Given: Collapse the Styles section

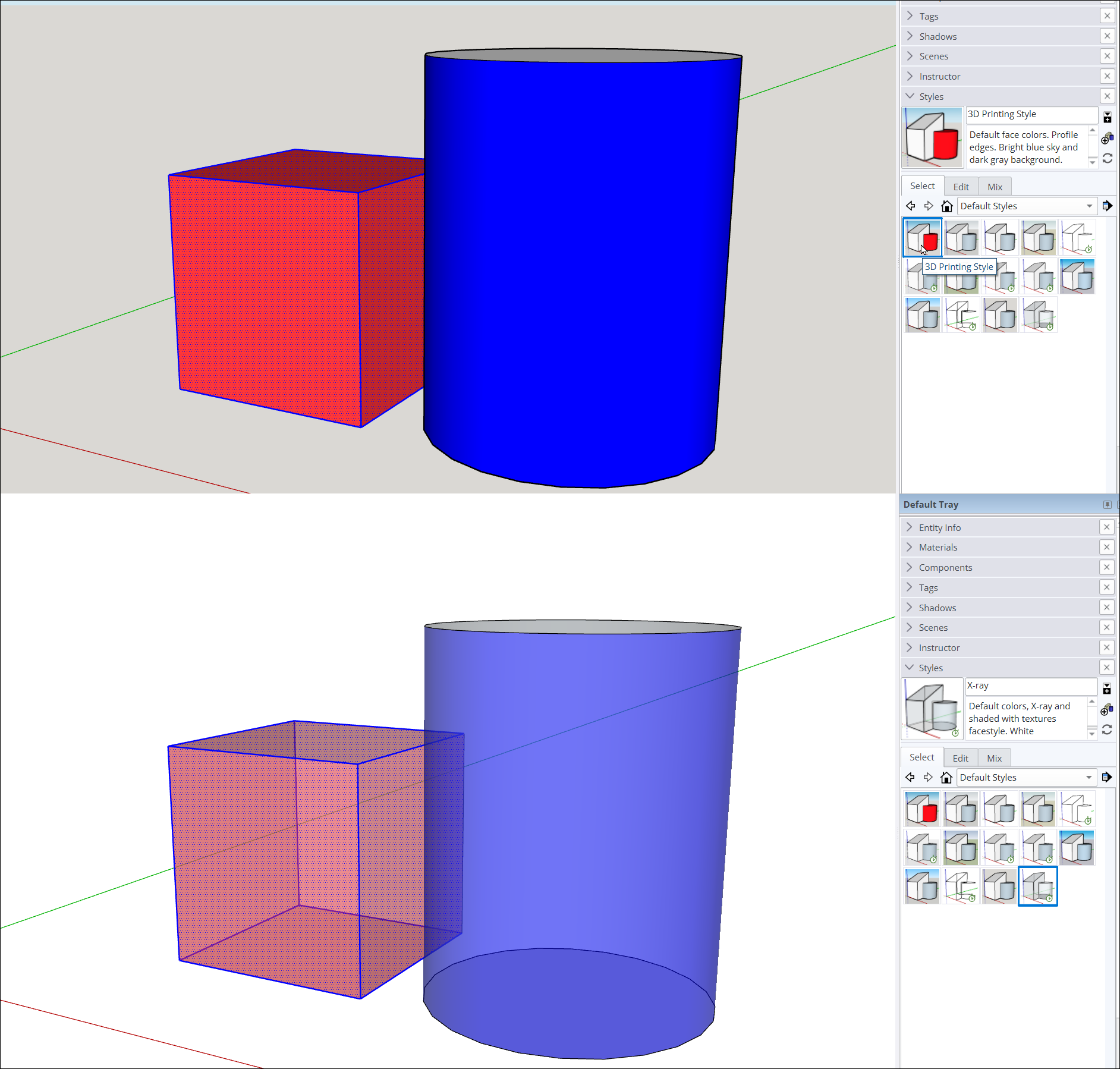Looking at the screenshot, I should 910,96.
